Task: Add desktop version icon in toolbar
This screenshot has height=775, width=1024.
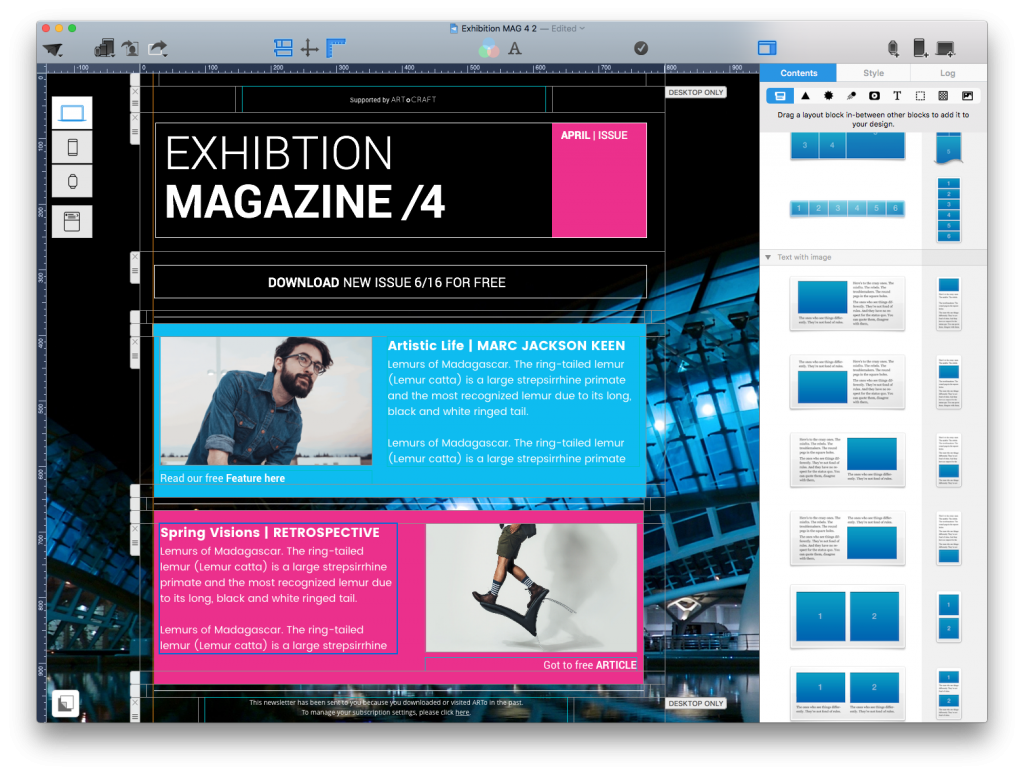Action: pos(946,48)
